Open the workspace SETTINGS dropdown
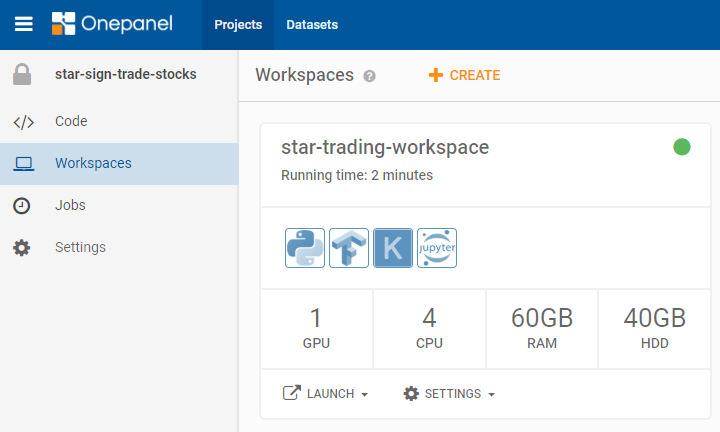720x432 pixels. (x=449, y=394)
